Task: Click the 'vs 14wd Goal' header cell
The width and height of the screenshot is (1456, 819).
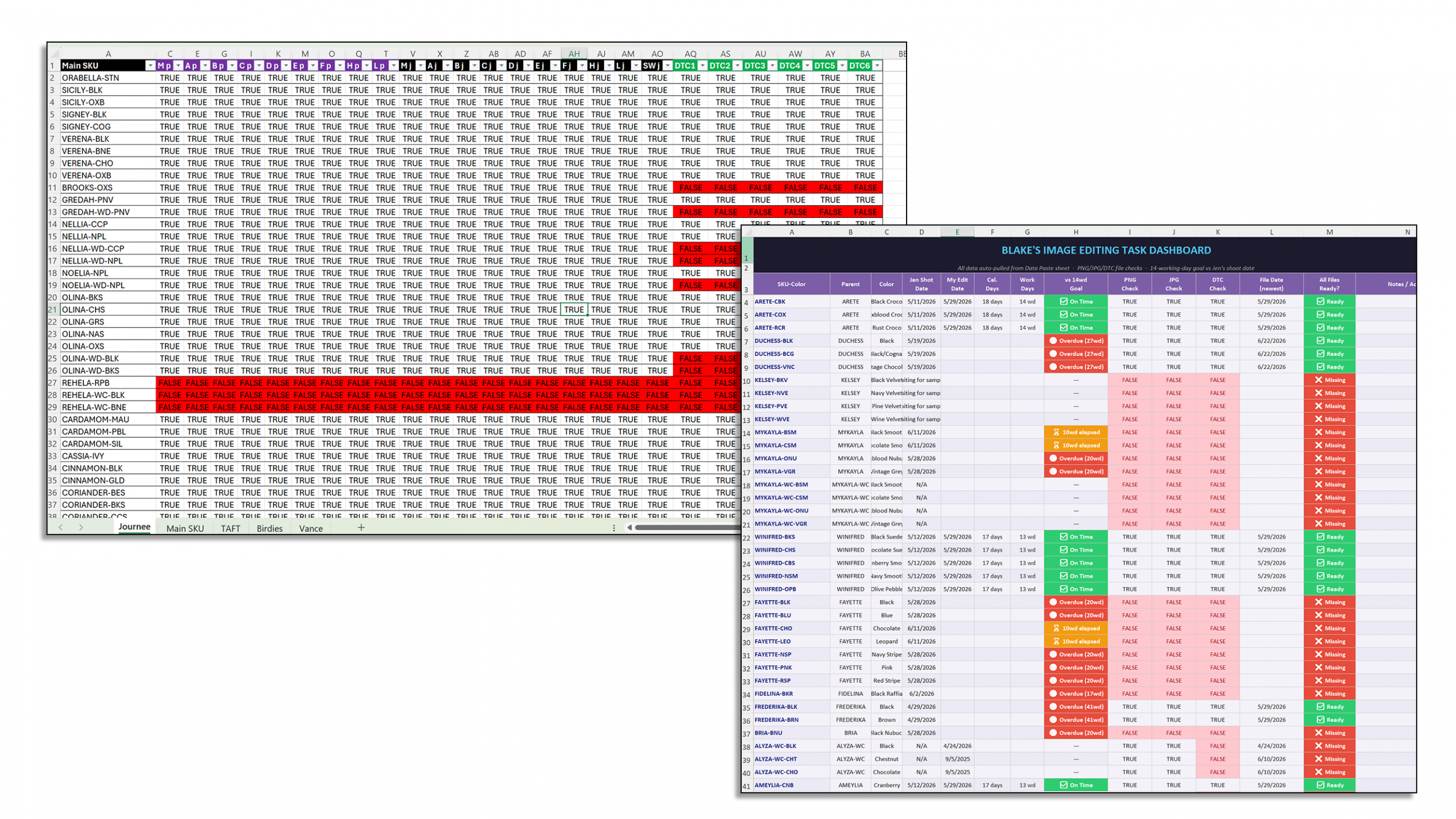Action: tap(1076, 284)
